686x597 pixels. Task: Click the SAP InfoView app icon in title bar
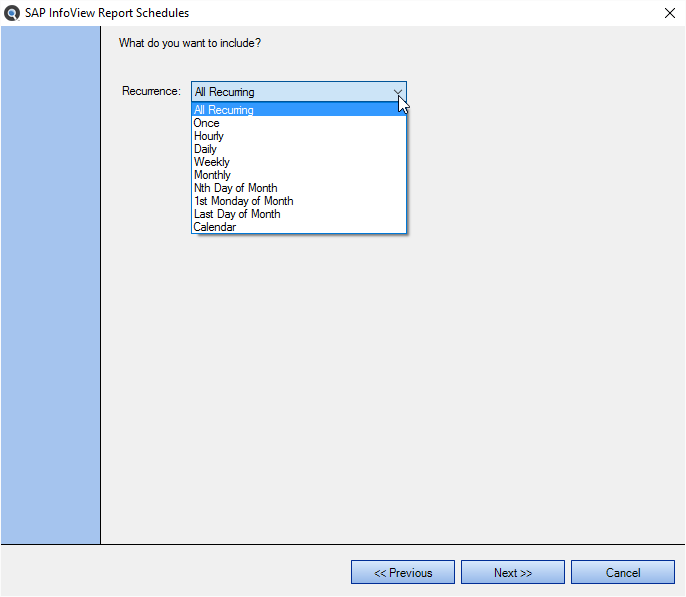point(11,13)
